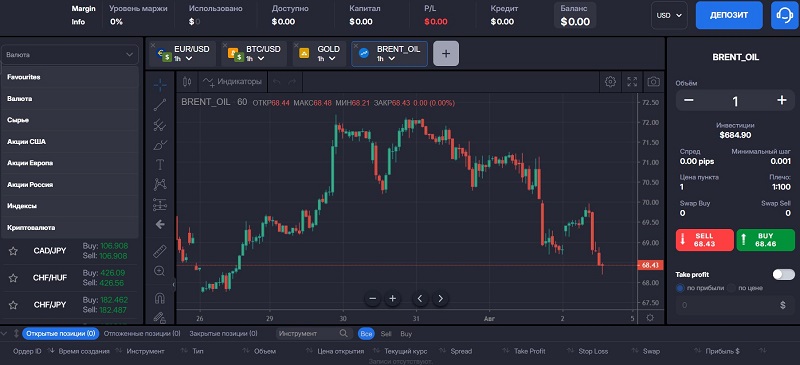Click the blue ДЕПОЗИТ button
Image resolution: width=800 pixels, height=365 pixels.
[728, 15]
